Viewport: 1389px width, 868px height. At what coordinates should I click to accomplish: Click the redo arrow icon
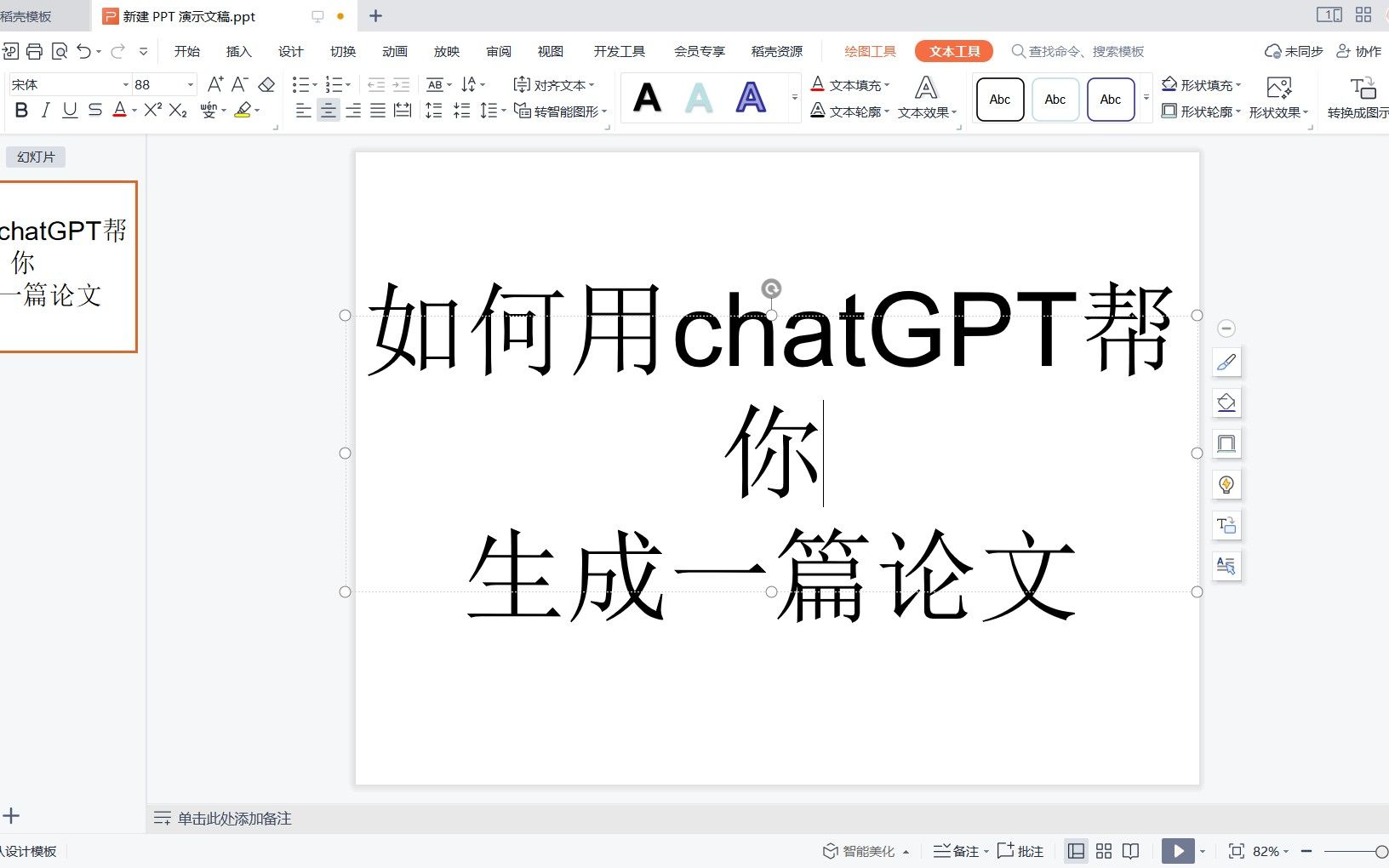point(117,51)
